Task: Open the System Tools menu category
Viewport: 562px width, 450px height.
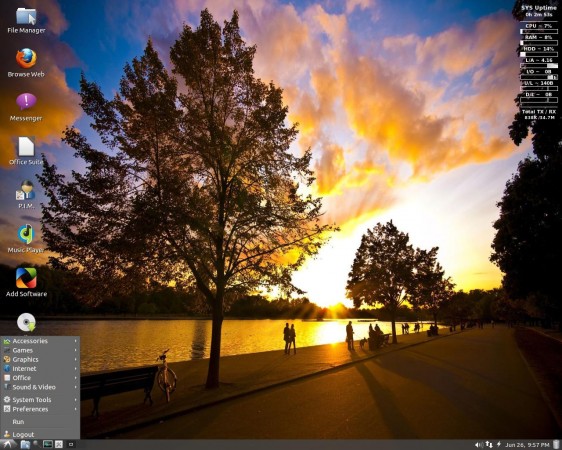Action: 40,399
